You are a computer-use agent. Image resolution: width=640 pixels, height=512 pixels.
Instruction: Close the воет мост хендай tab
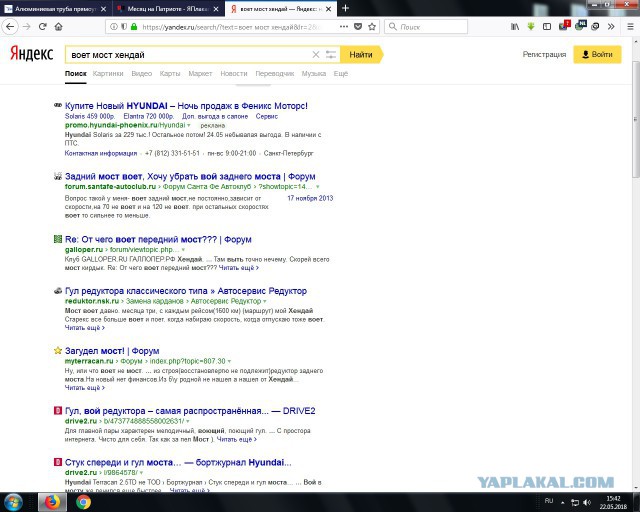click(x=329, y=9)
